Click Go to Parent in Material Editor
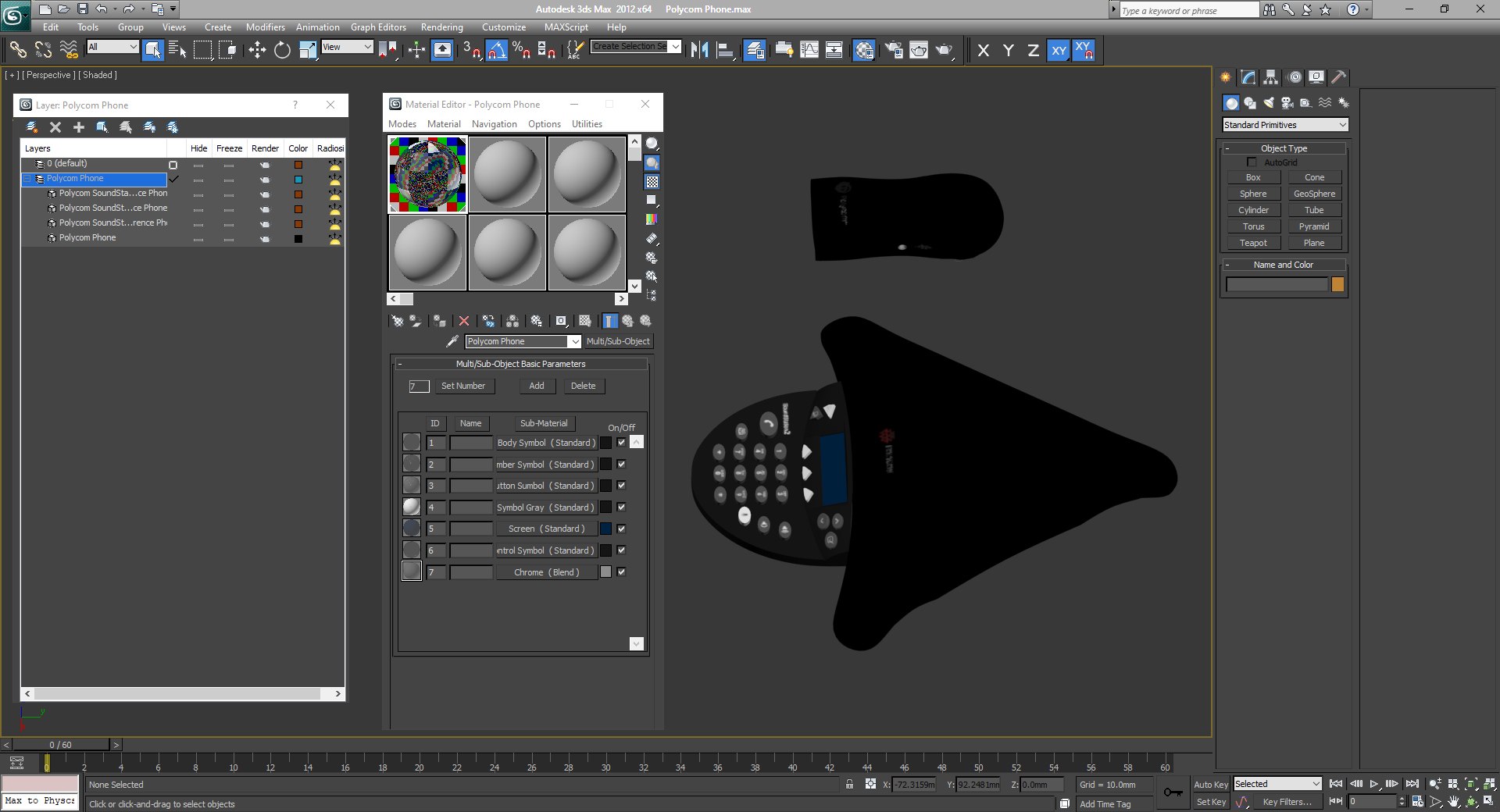This screenshot has width=1500, height=812. [x=627, y=321]
